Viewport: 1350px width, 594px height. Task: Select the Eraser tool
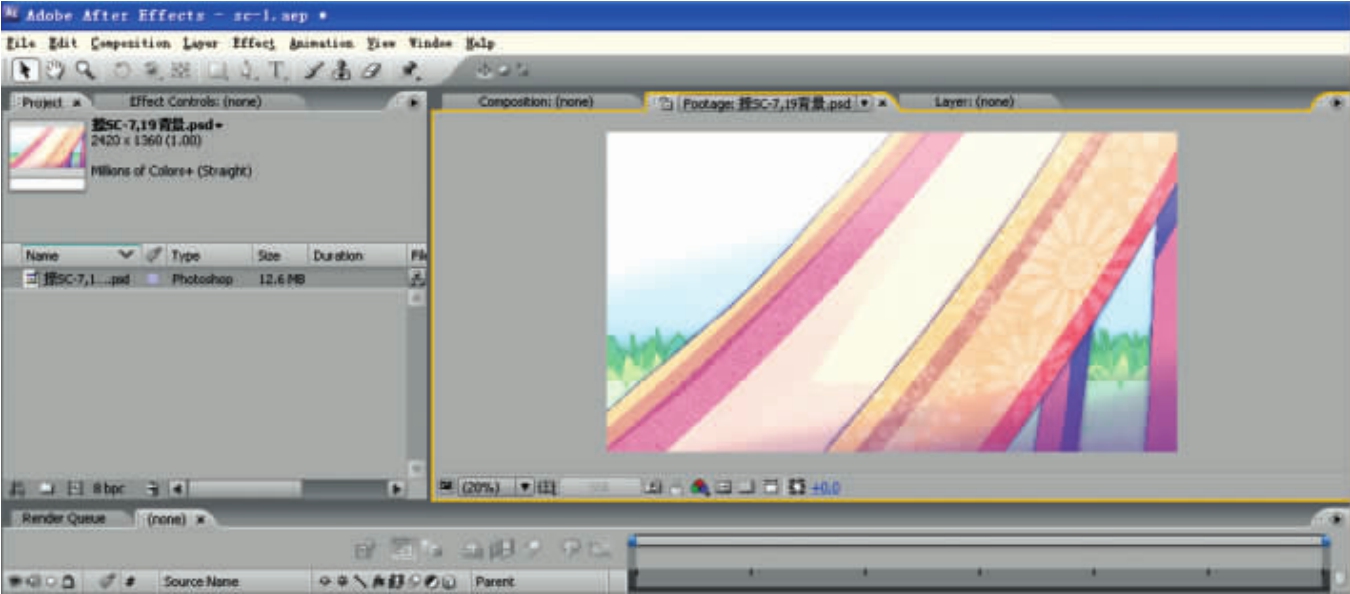click(370, 71)
